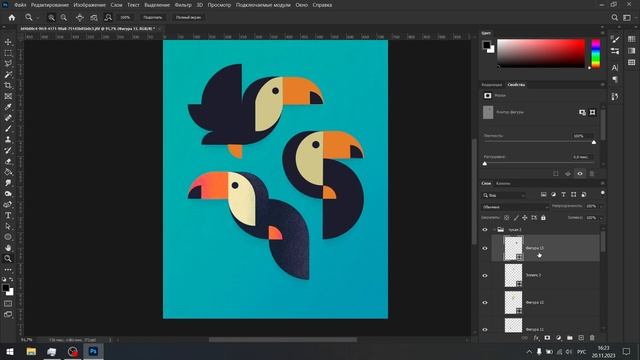640x360 pixels.
Task: Select the Smudge tool in toolbar
Action: click(x=8, y=183)
